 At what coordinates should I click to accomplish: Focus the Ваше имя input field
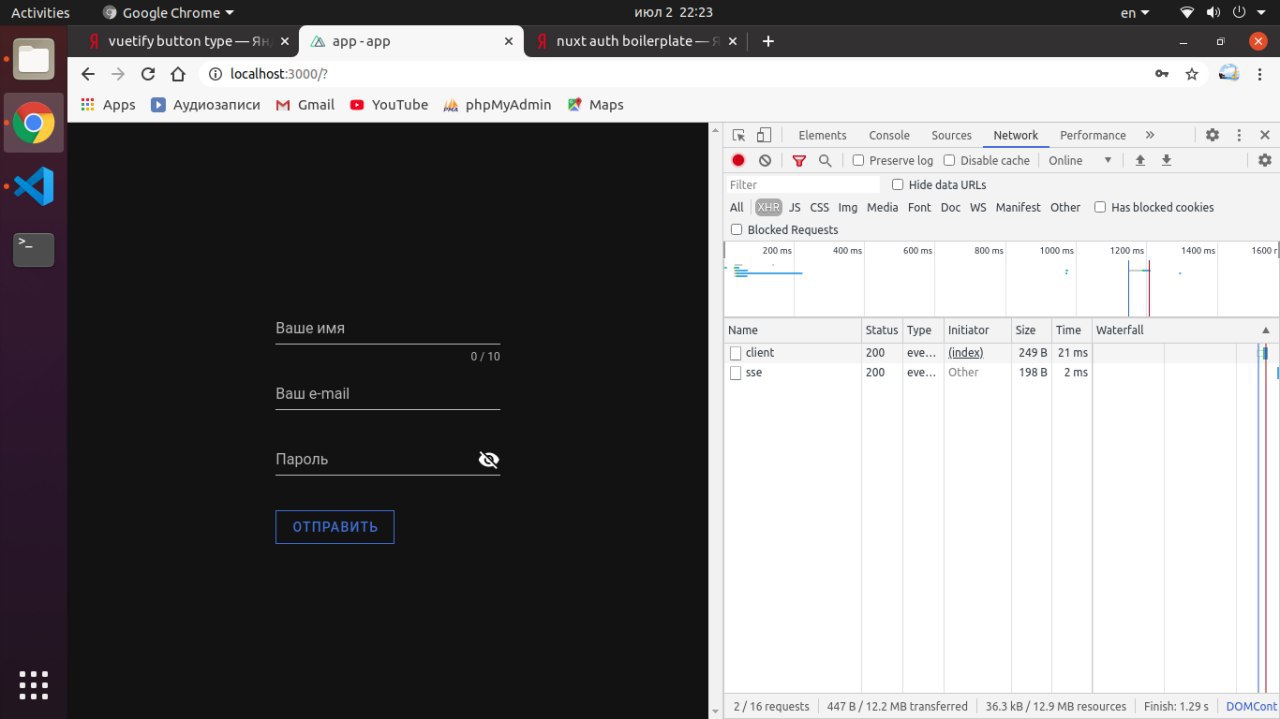pyautogui.click(x=388, y=328)
